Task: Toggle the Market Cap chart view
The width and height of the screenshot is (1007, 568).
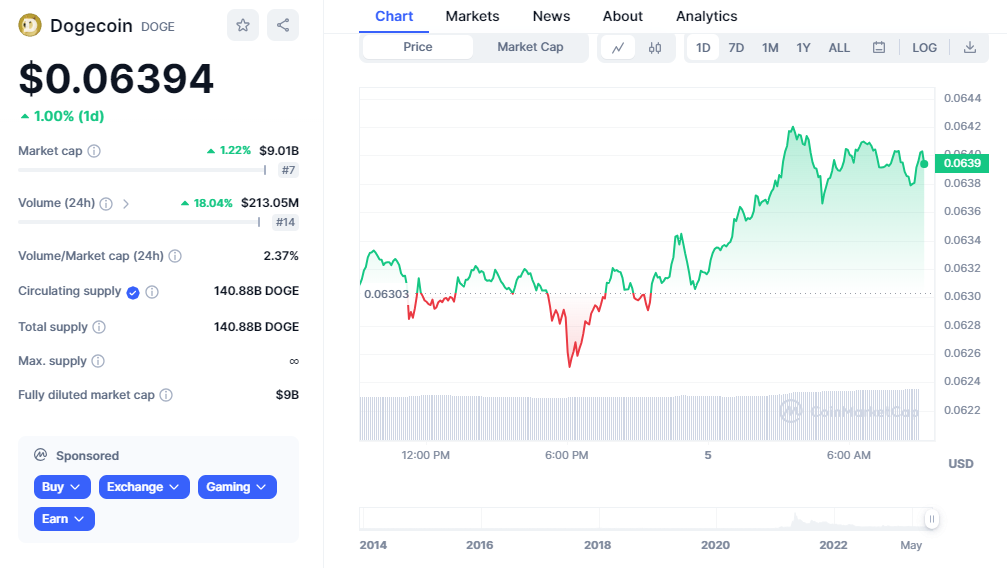Action: 530,47
